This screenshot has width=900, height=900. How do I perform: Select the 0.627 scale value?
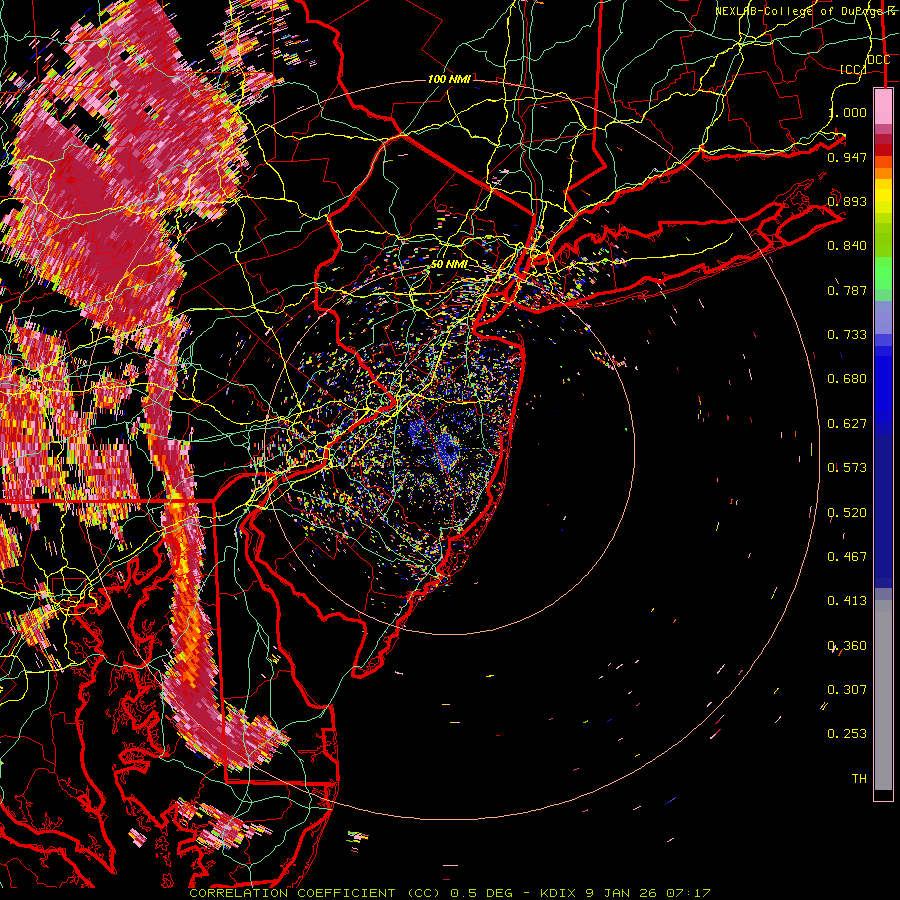click(847, 424)
